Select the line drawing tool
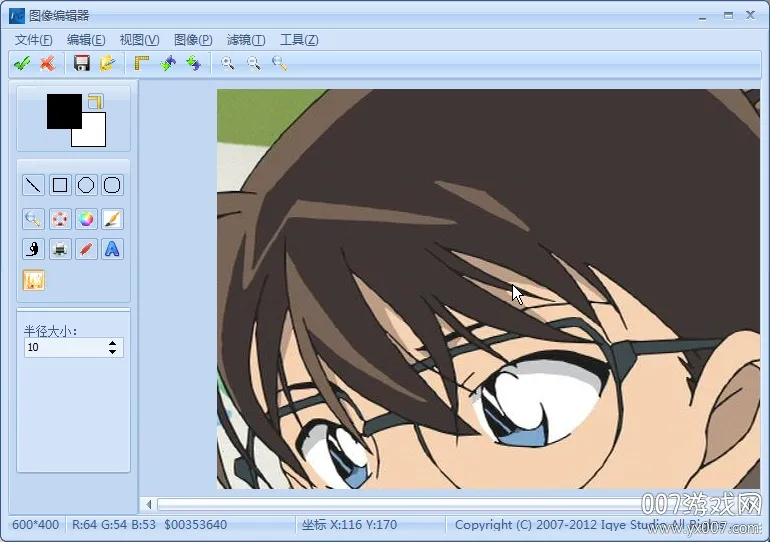Viewport: 770px width, 542px height. pos(34,185)
